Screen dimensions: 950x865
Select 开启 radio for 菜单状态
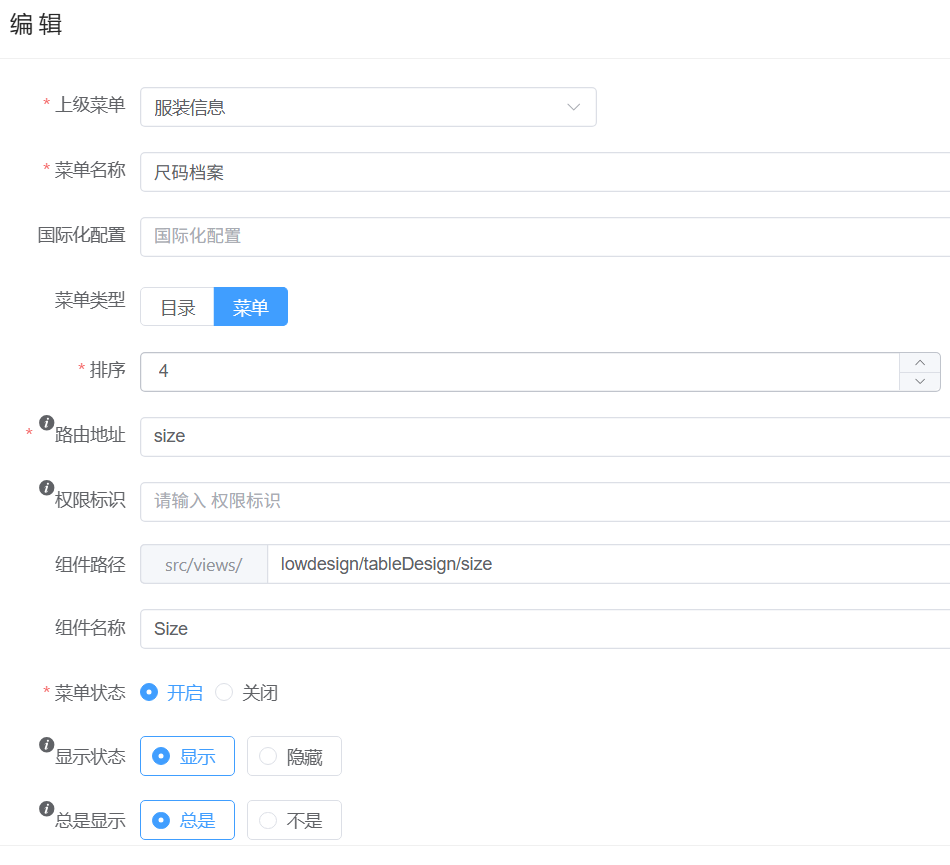150,692
